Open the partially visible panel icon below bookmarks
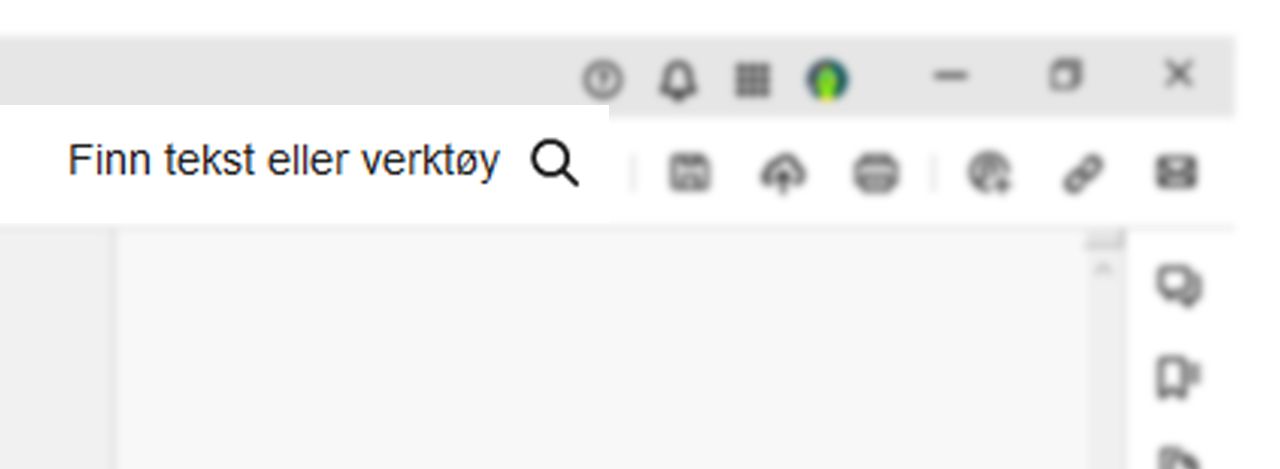1280x469 pixels. tap(1180, 460)
